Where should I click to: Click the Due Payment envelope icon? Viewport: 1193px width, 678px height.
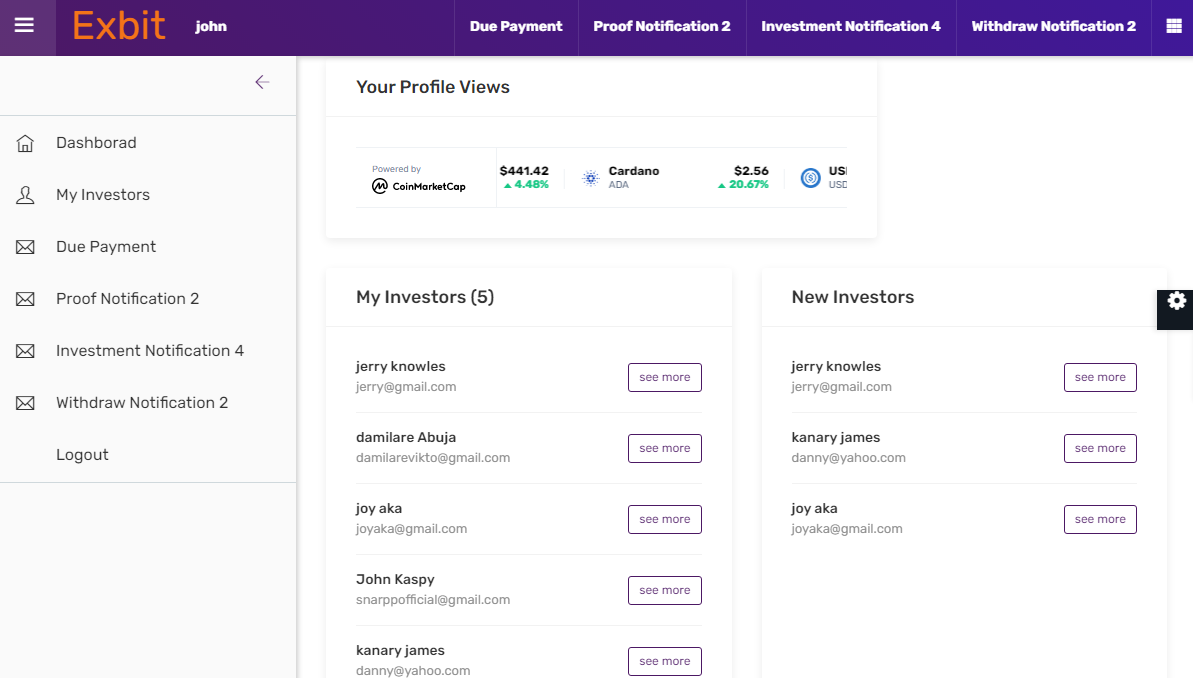click(x=24, y=246)
